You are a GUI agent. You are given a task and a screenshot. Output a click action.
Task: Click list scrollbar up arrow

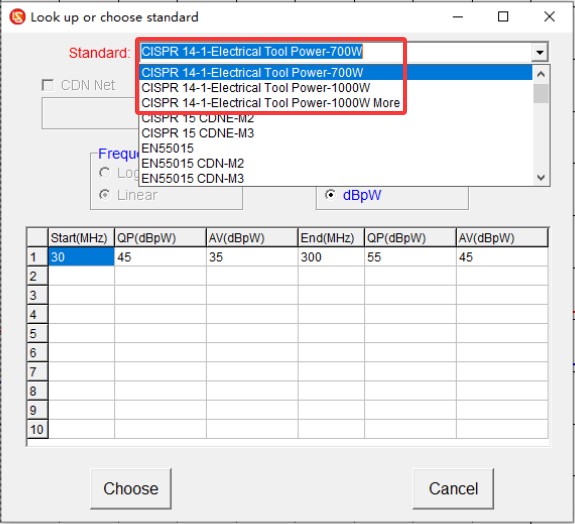point(541,74)
